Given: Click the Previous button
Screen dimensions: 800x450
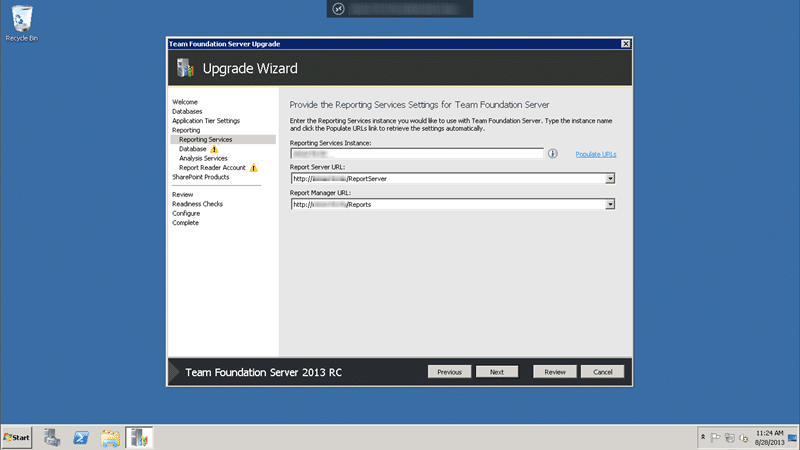Looking at the screenshot, I should tap(449, 372).
